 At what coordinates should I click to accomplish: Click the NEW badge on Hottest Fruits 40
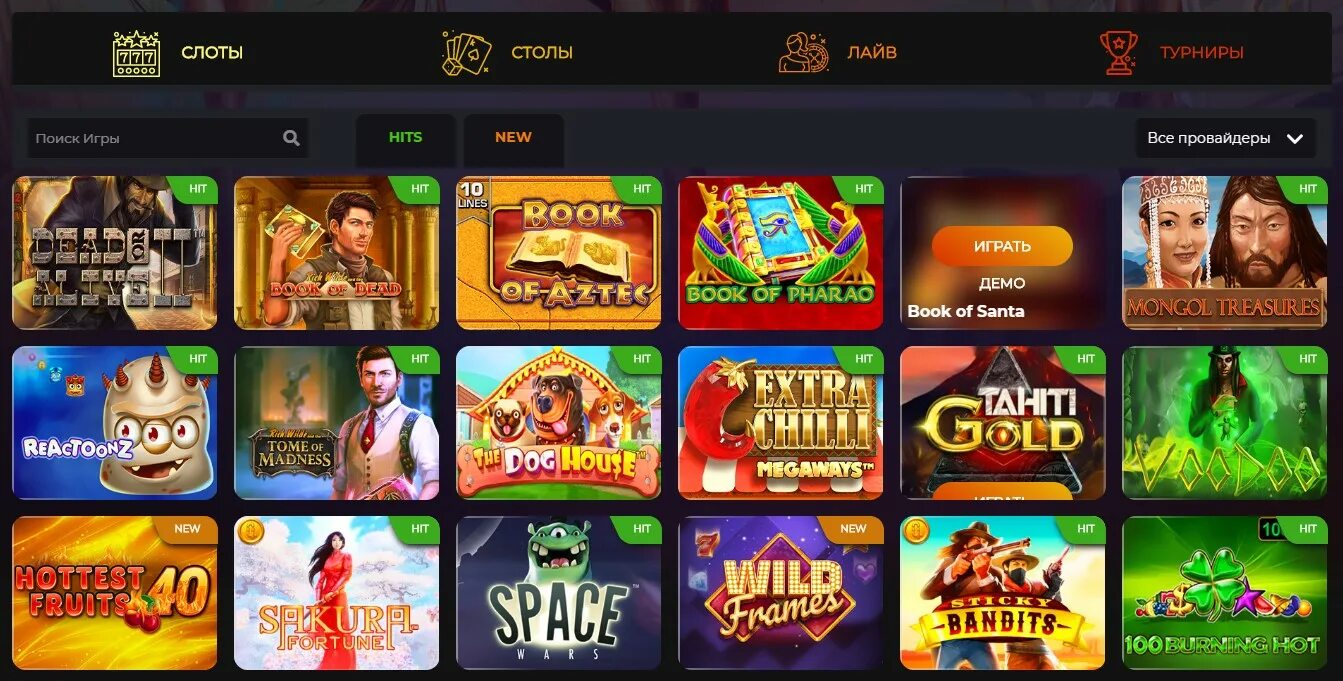[187, 529]
